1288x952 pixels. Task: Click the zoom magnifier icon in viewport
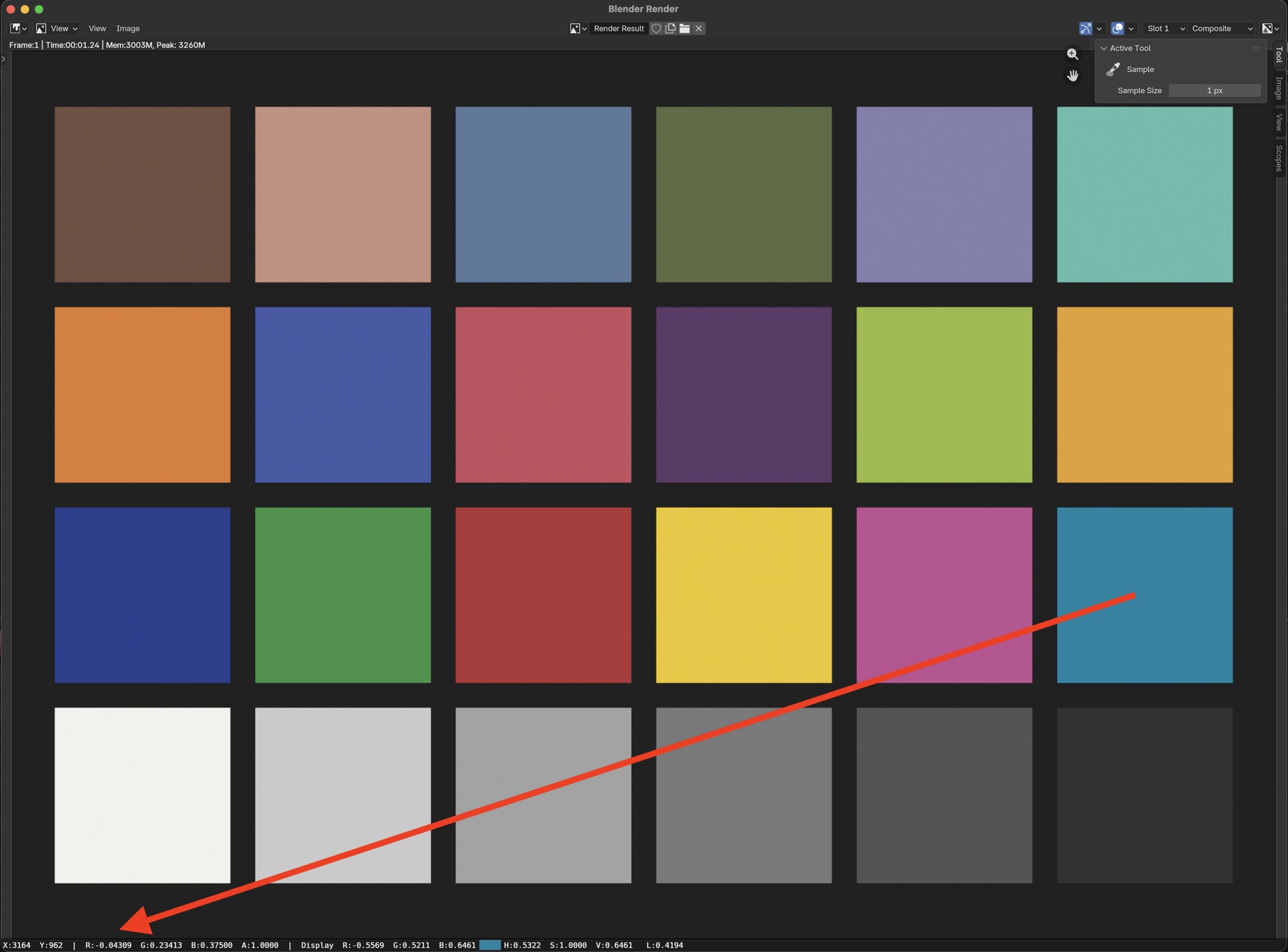(x=1073, y=54)
